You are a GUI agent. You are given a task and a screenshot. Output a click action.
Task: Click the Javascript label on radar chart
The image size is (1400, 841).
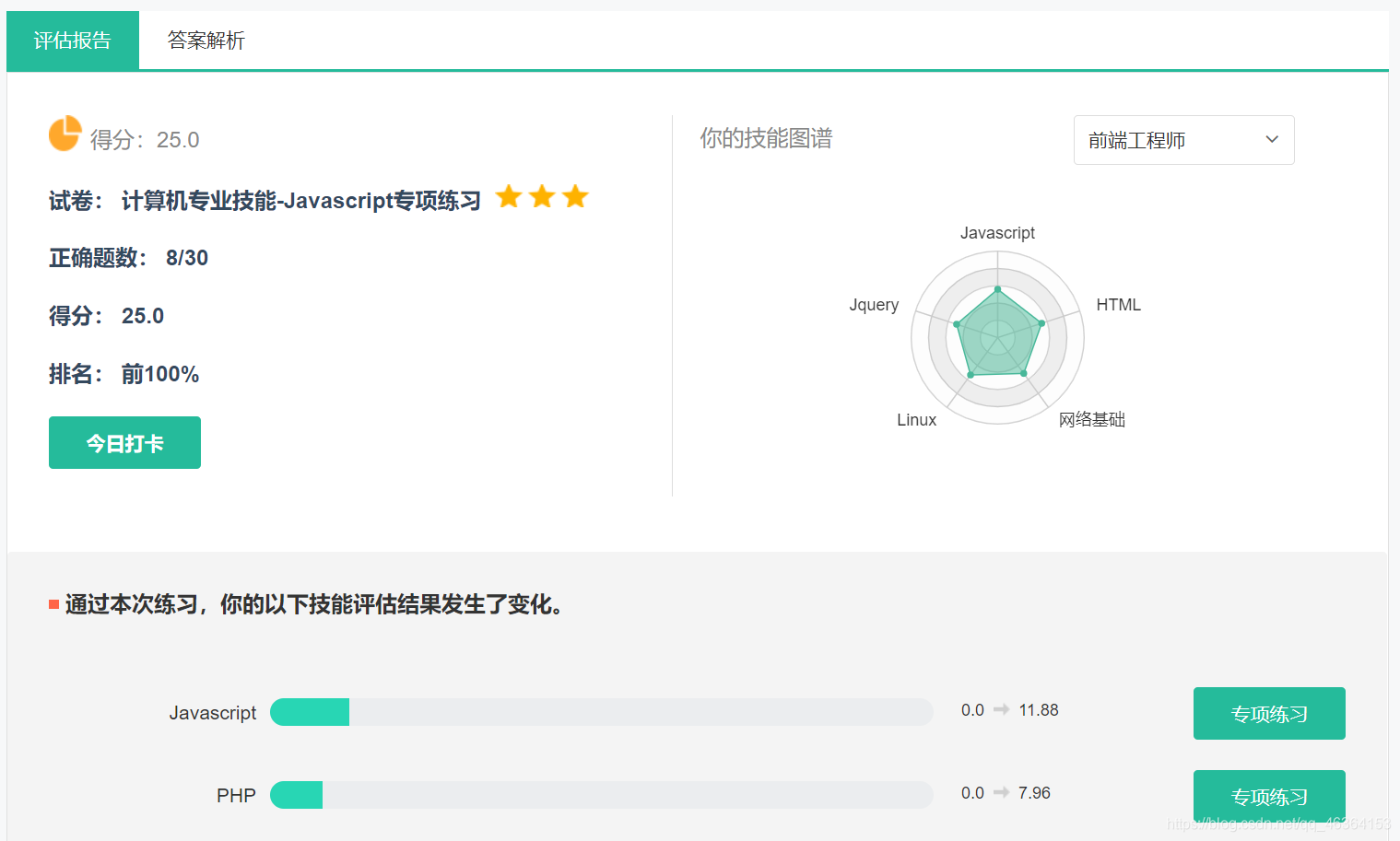pos(997,233)
